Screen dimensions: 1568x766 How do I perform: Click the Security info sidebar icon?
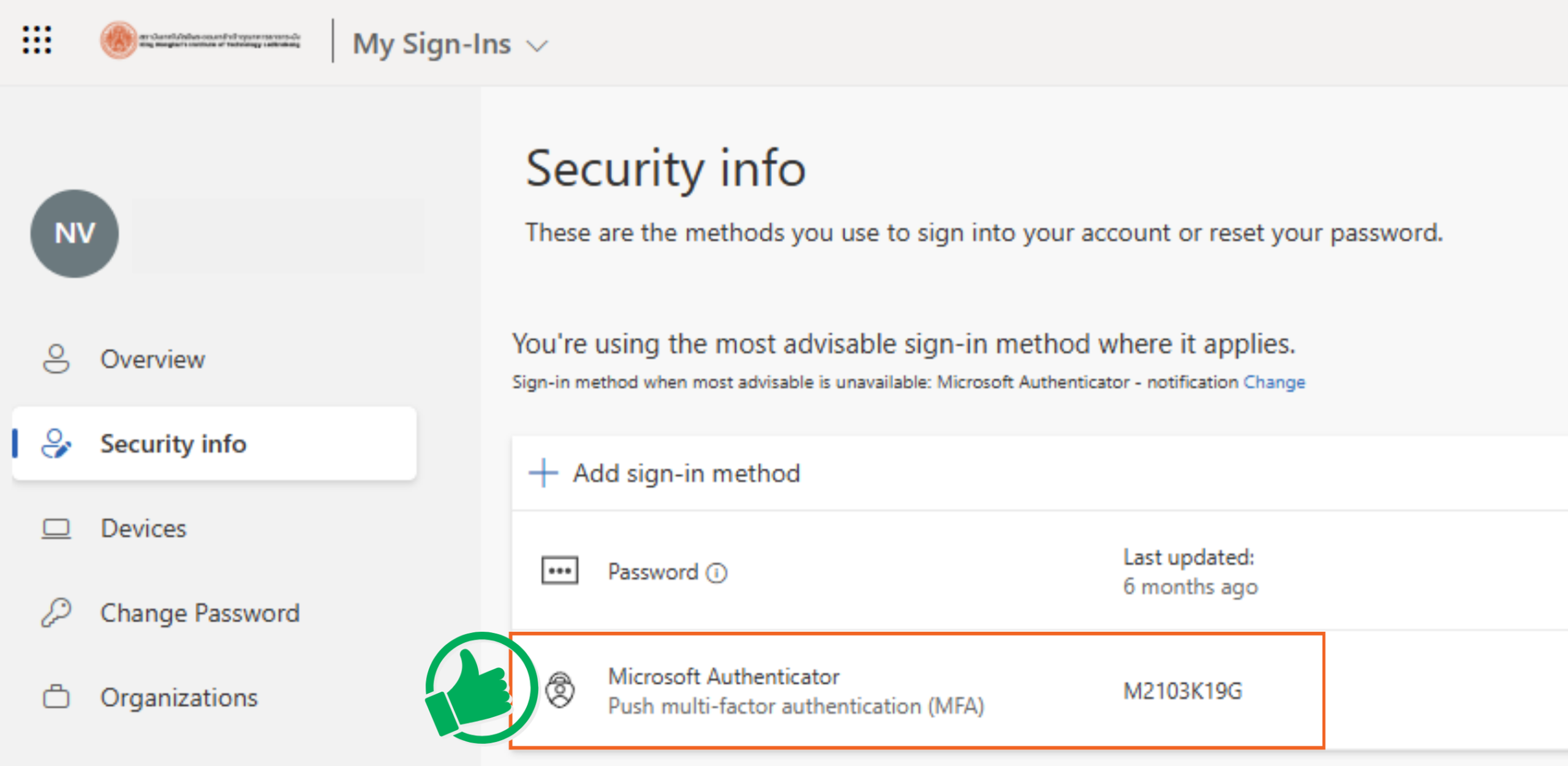56,444
